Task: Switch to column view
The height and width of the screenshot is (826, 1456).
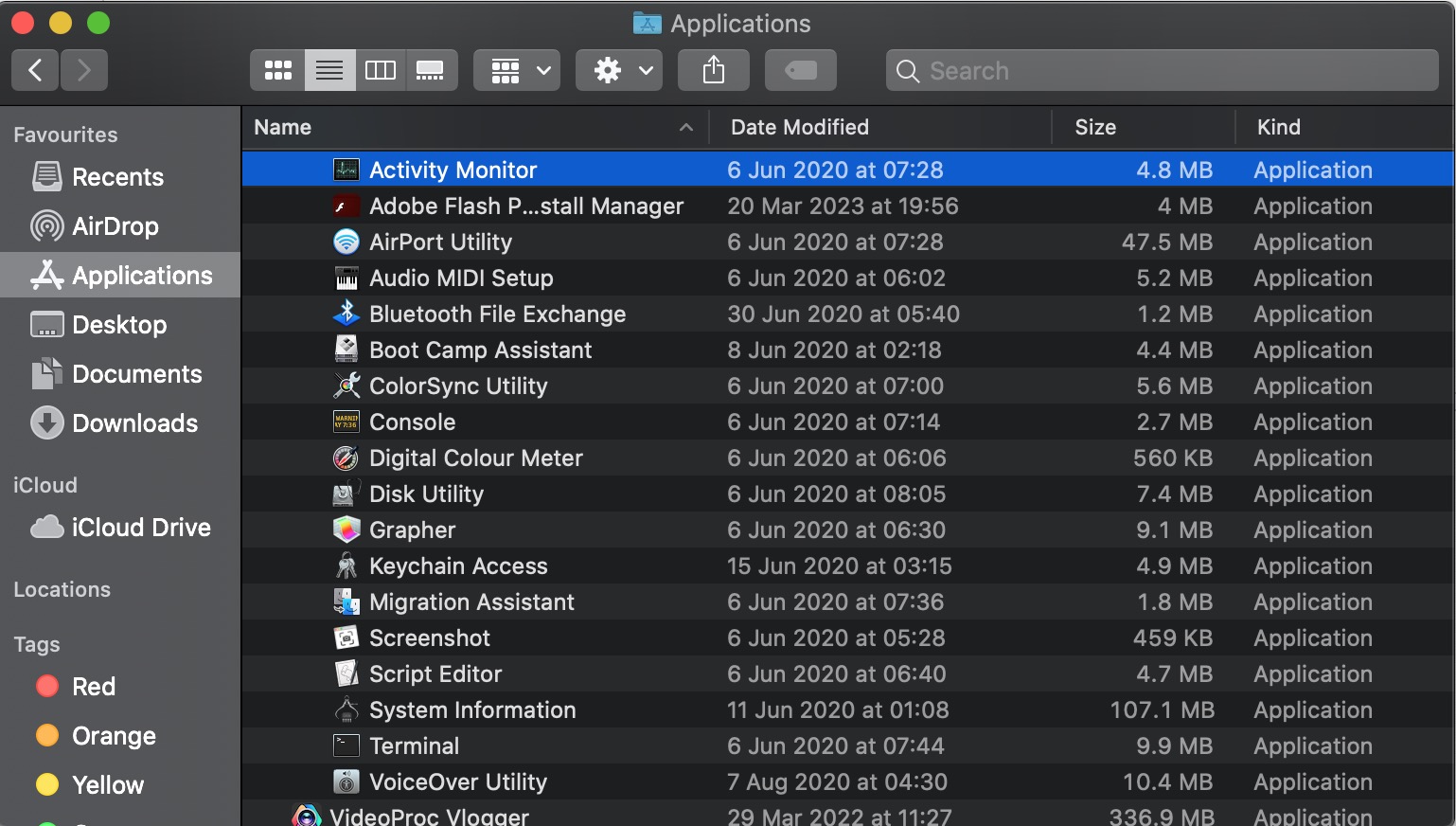Action: pyautogui.click(x=381, y=70)
